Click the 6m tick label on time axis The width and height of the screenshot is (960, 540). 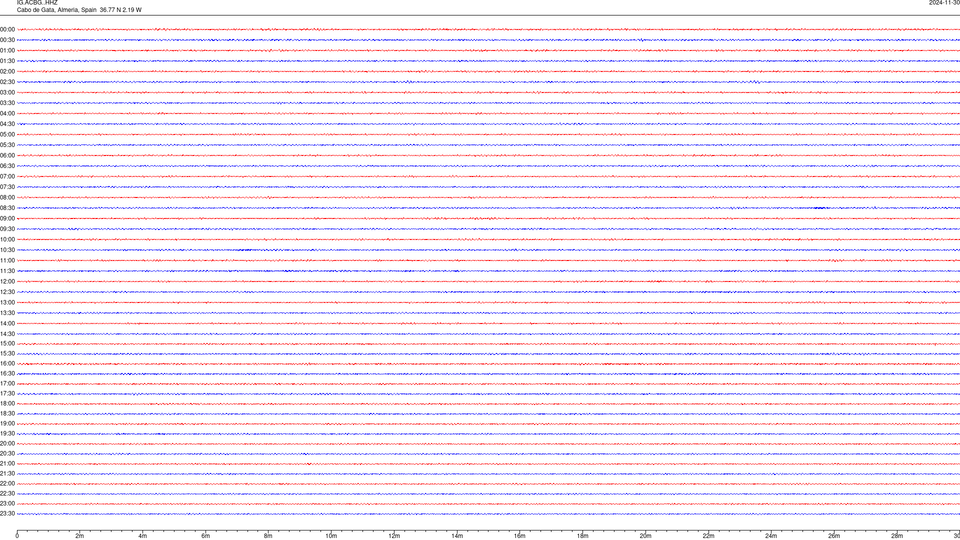point(206,536)
